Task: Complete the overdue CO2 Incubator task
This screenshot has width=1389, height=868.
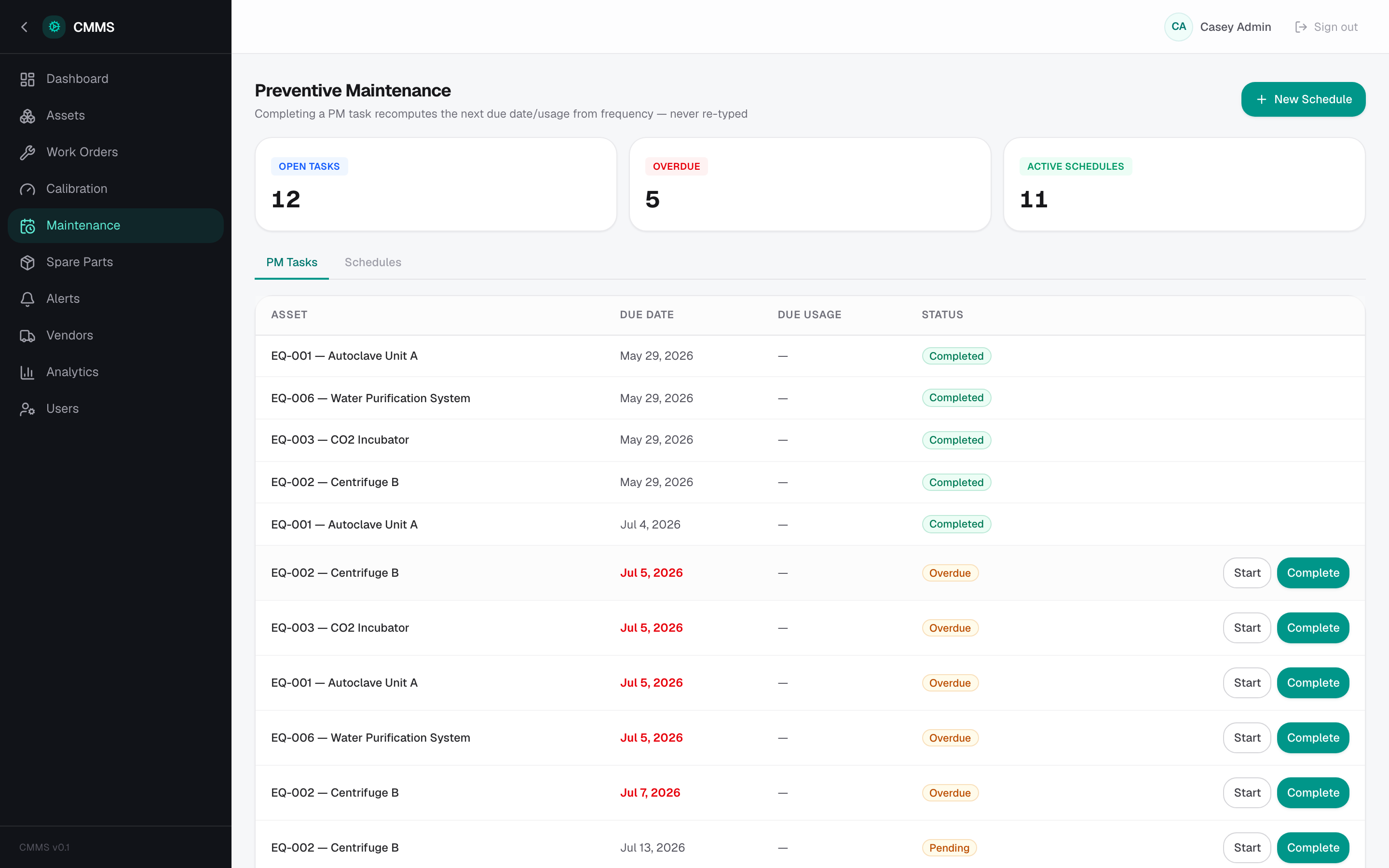Action: tap(1313, 628)
